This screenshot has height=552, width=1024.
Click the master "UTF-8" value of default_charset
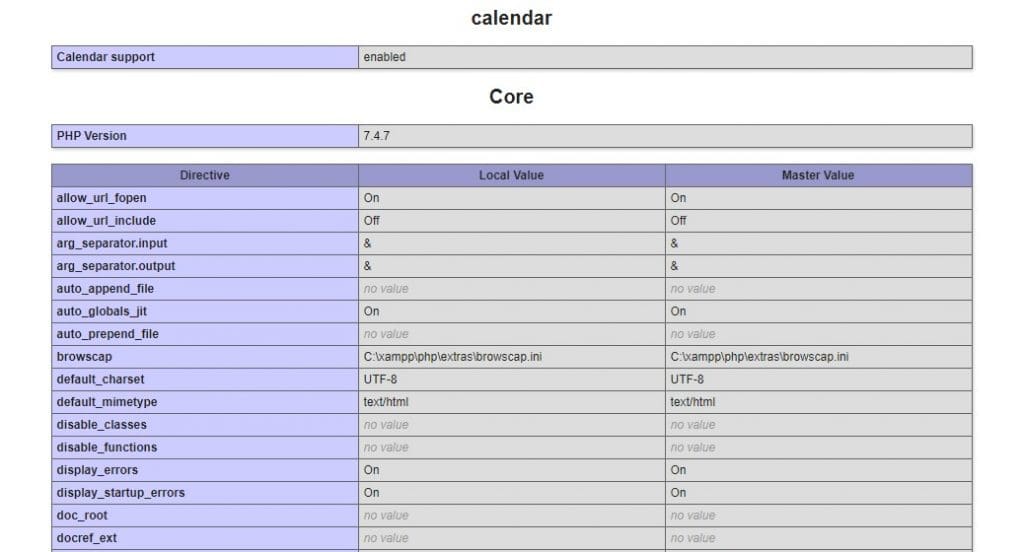tap(687, 380)
